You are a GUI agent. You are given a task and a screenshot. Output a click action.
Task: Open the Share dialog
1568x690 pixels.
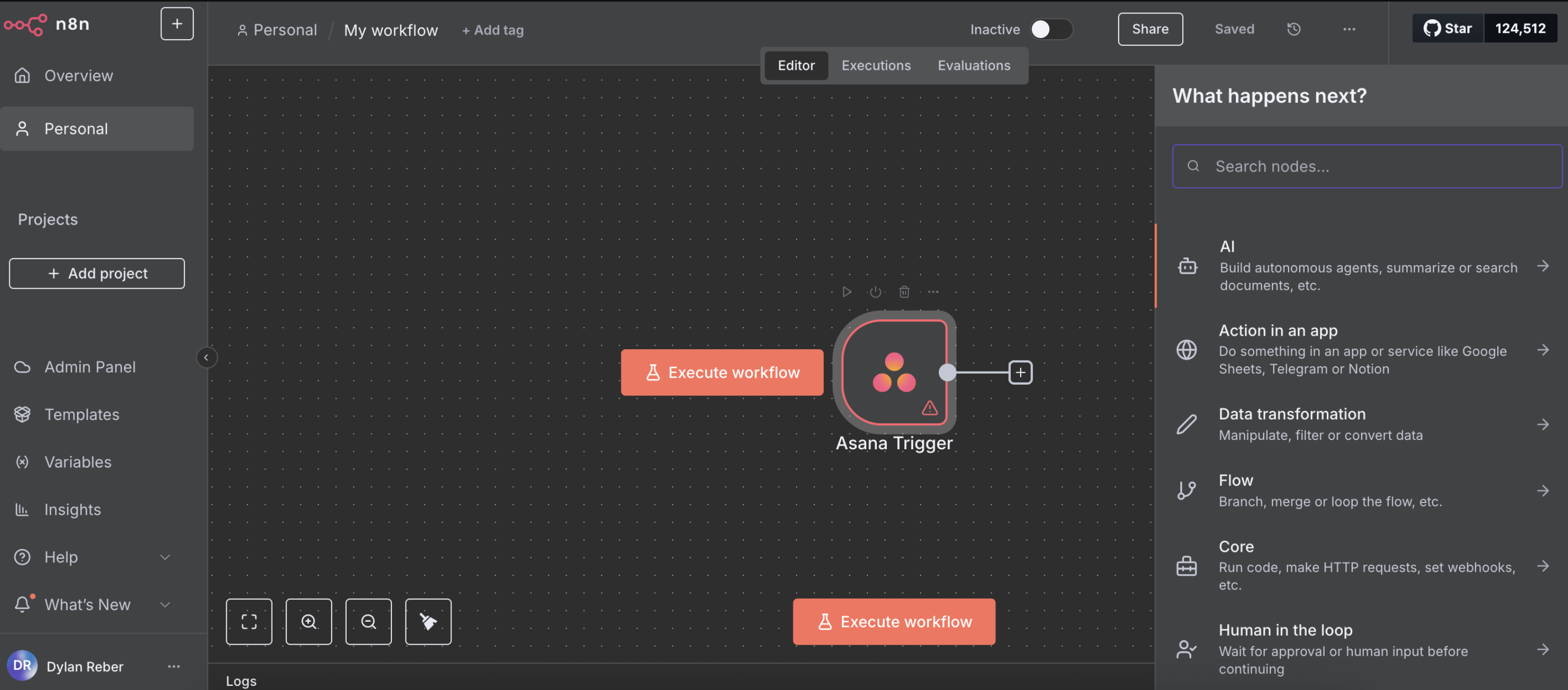pos(1150,29)
